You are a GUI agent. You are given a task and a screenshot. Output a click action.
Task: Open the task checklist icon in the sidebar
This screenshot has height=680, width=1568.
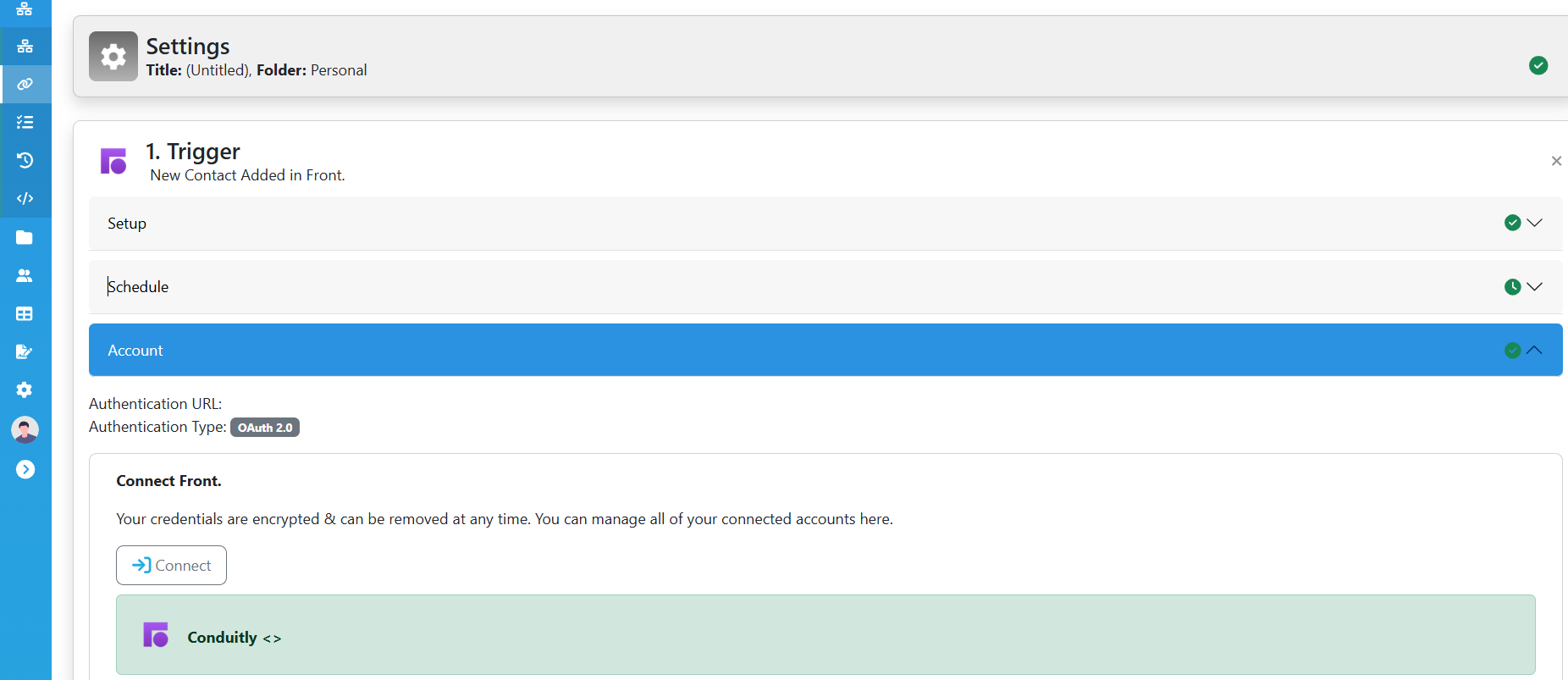click(x=25, y=122)
